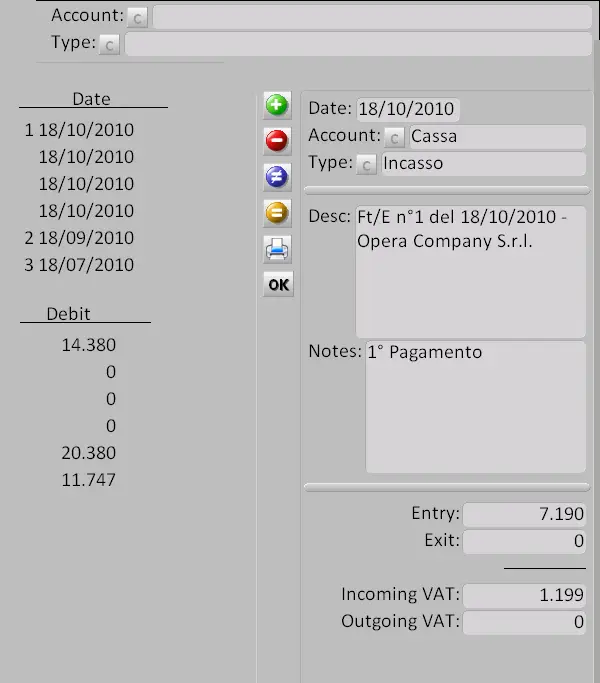Click the Outgoing VAT field
This screenshot has width=600, height=683.
point(525,623)
